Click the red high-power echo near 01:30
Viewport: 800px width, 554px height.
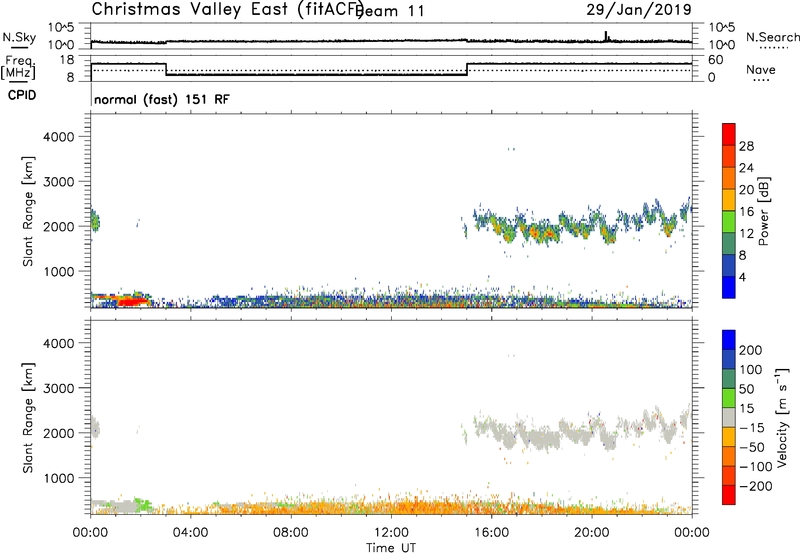coord(133,301)
